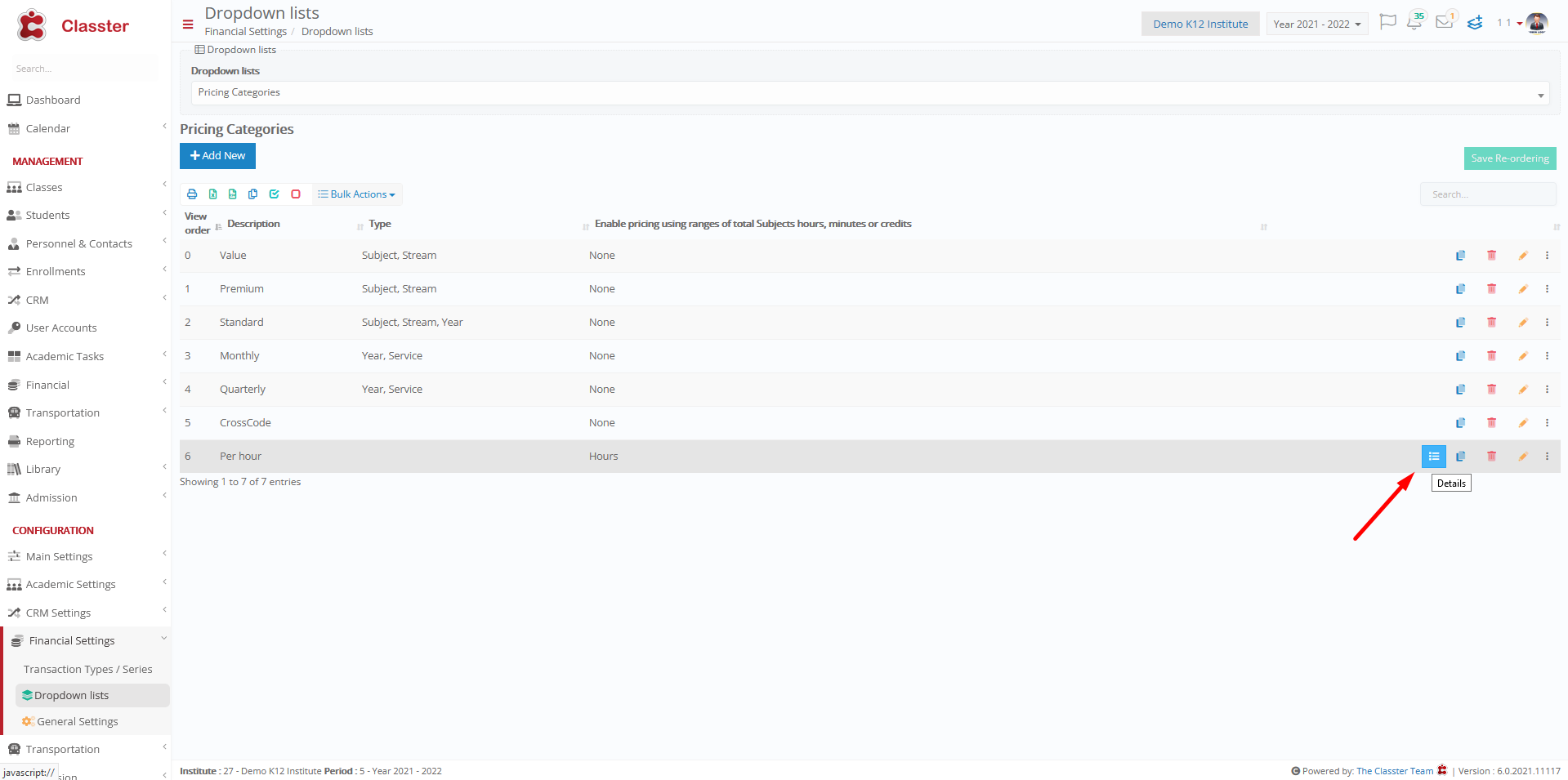This screenshot has width=1568, height=780.
Task: Edit the CrossCode row pencil icon
Action: (1523, 423)
